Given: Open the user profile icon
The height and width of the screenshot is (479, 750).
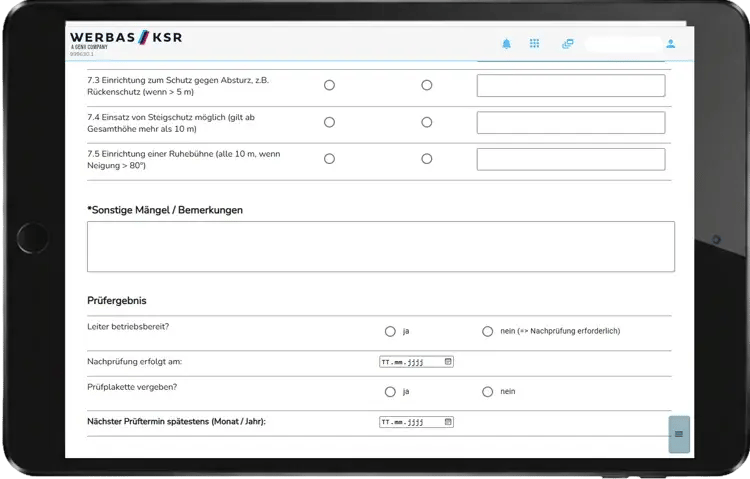Looking at the screenshot, I should (x=671, y=44).
